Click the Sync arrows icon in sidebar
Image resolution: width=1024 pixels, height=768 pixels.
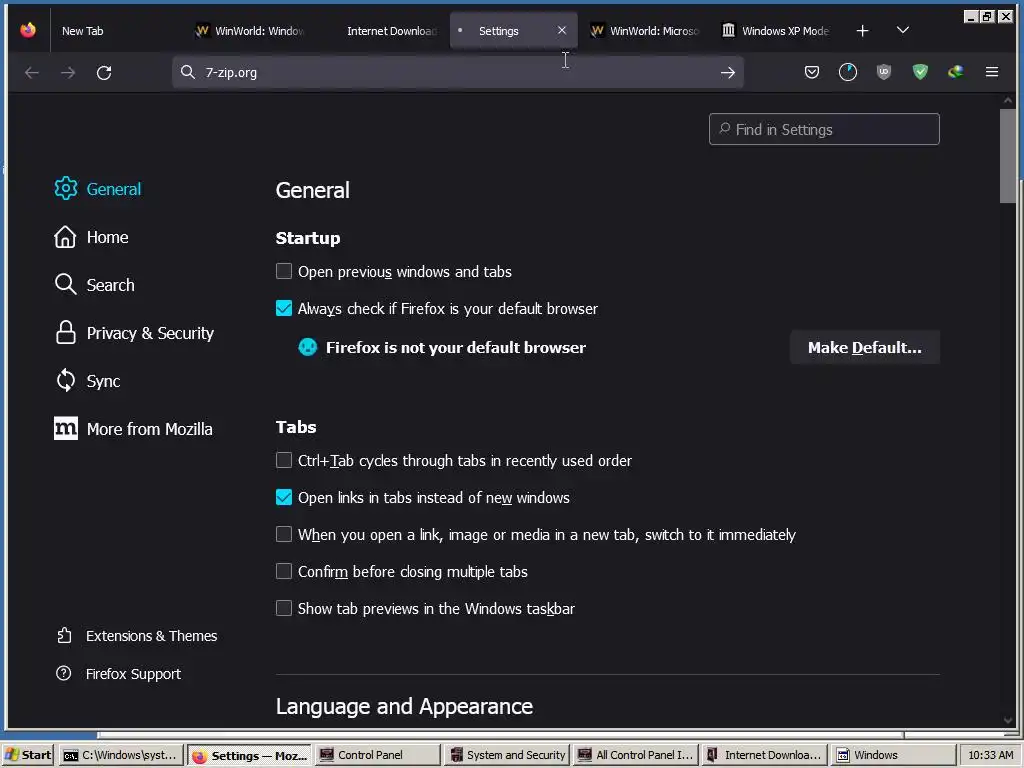tap(65, 380)
